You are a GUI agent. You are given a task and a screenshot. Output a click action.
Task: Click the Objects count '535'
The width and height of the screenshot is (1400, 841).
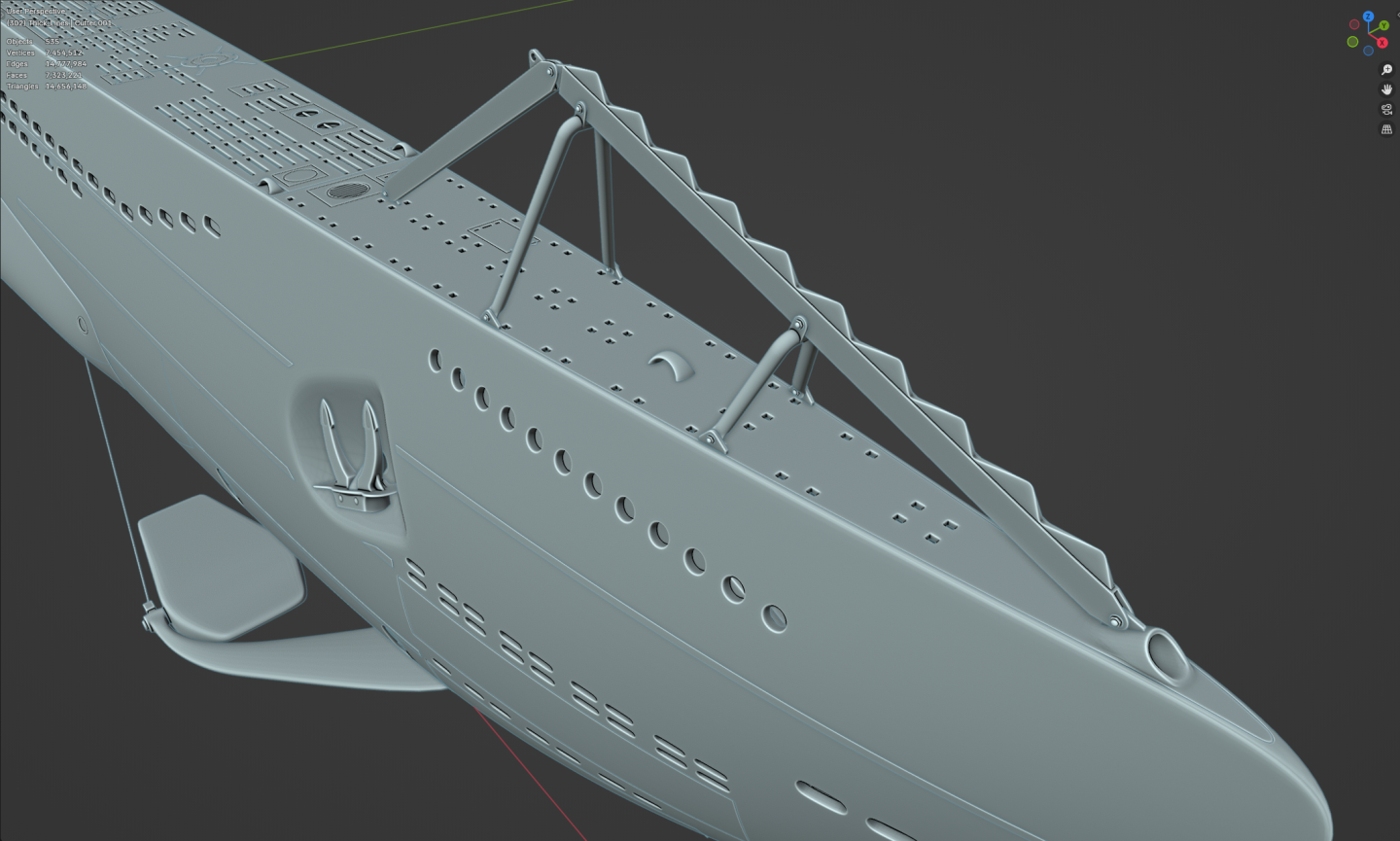coord(52,42)
